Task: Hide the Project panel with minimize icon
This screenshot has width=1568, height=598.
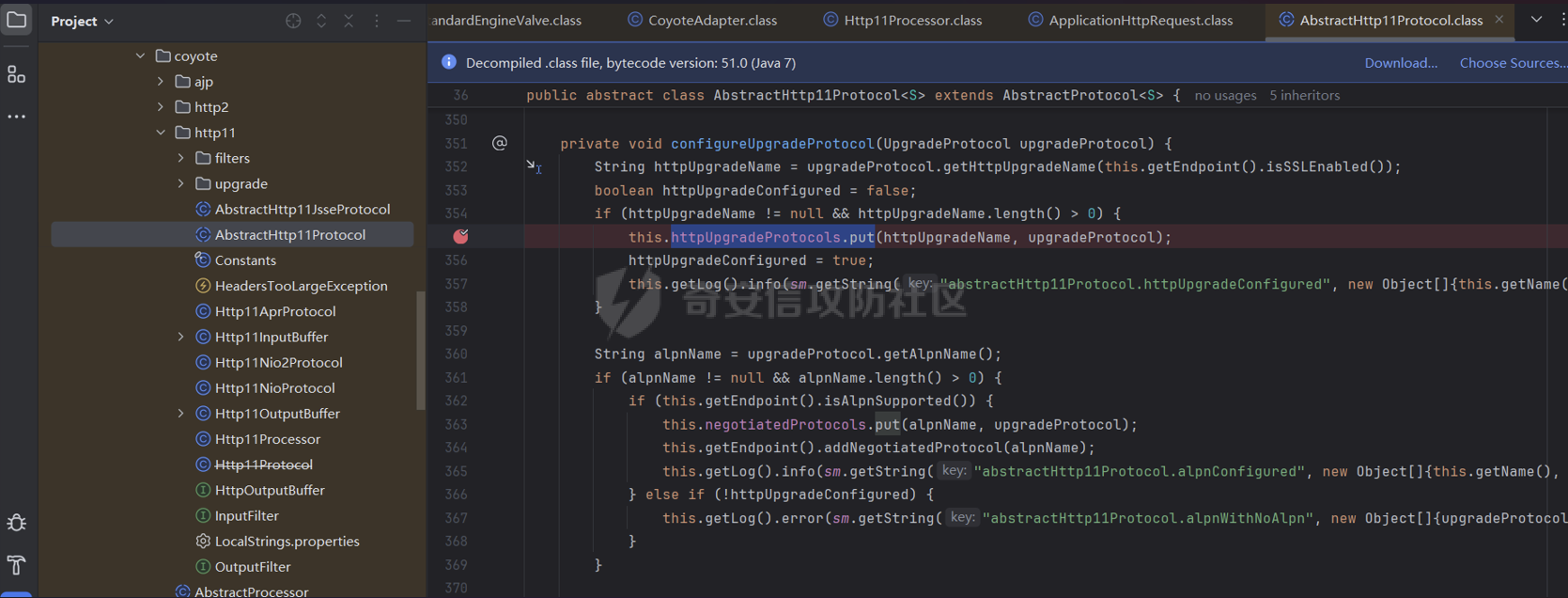Action: pyautogui.click(x=404, y=21)
